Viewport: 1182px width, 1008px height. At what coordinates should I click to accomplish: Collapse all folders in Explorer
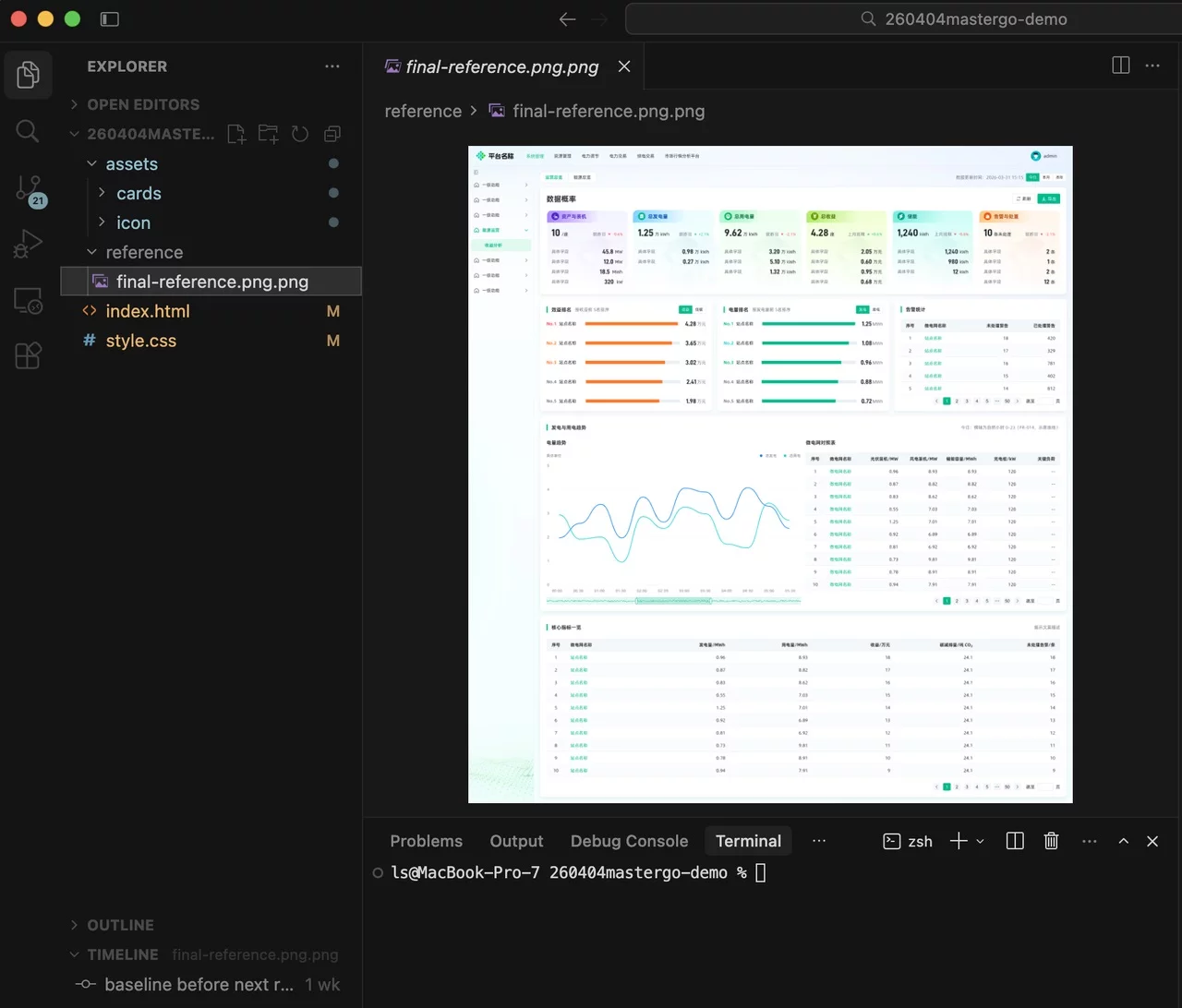[332, 134]
